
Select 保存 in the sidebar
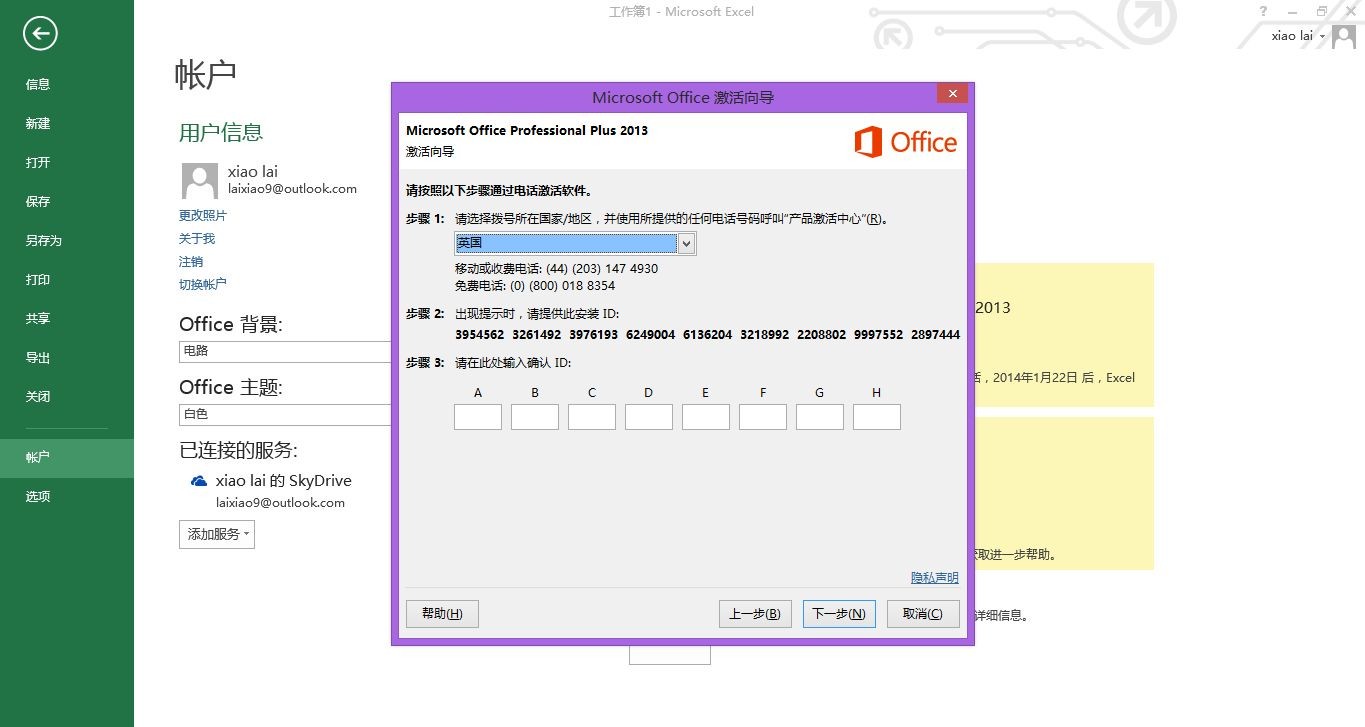point(67,202)
